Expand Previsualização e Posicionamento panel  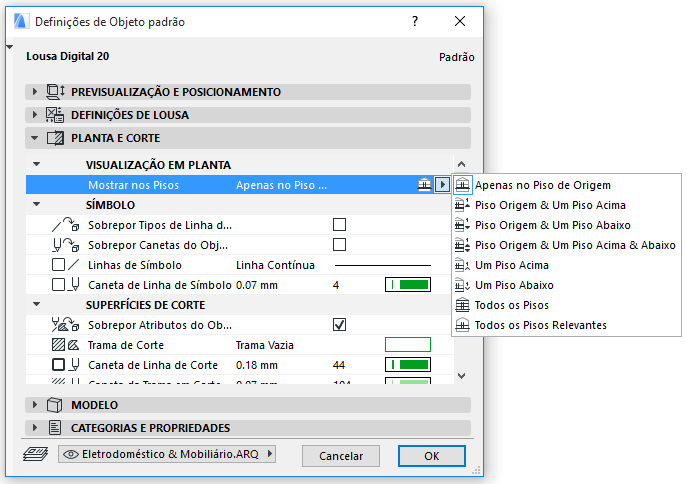pos(35,92)
